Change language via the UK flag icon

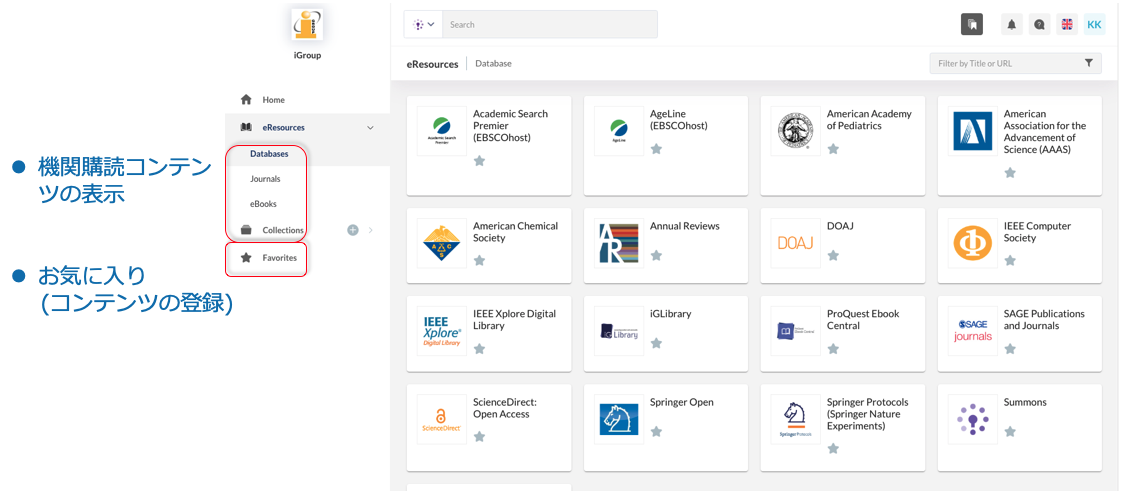[1067, 24]
